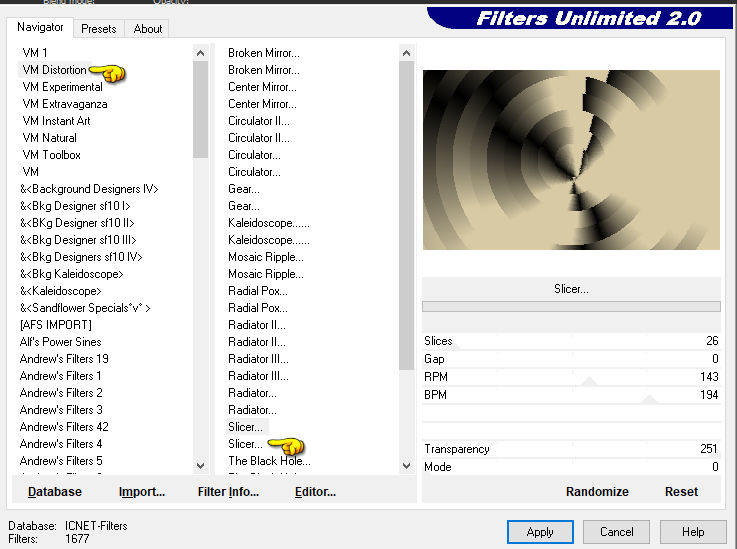Click filter list scroll down arrow
The image size is (737, 549).
406,466
